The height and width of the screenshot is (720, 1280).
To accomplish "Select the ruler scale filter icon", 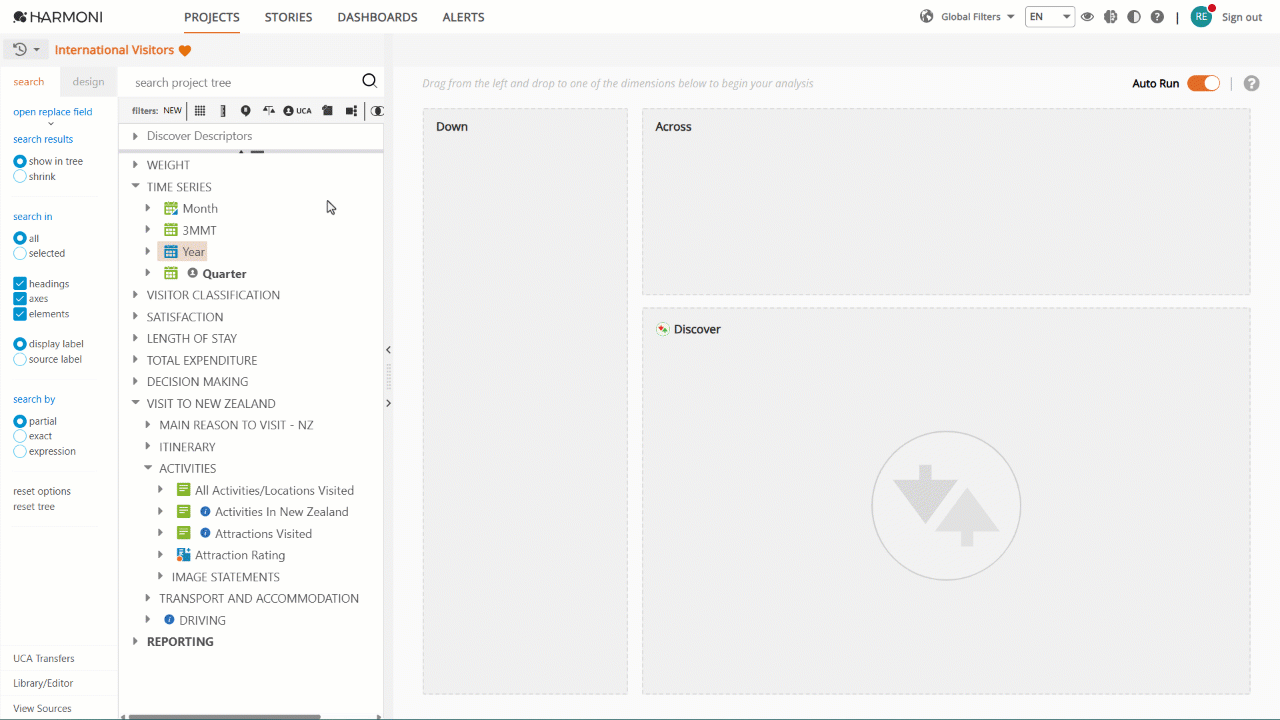I will (x=223, y=111).
